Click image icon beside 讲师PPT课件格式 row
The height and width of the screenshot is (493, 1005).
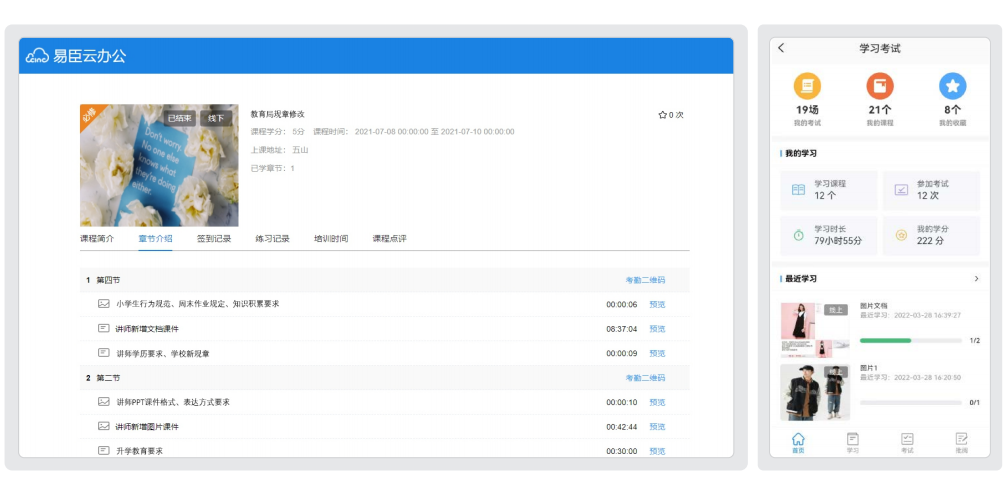tap(104, 402)
